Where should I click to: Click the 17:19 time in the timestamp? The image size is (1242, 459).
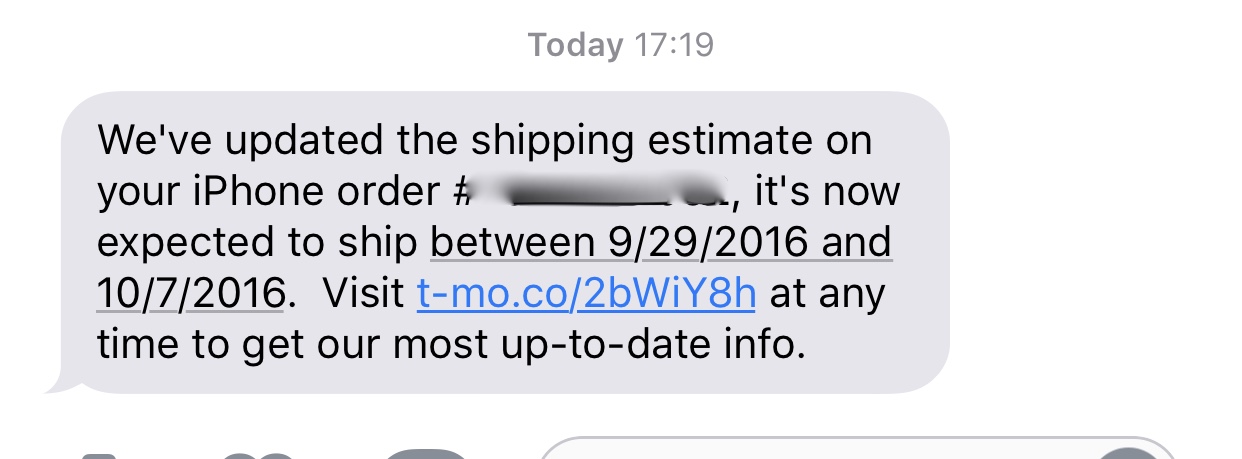pyautogui.click(x=674, y=45)
